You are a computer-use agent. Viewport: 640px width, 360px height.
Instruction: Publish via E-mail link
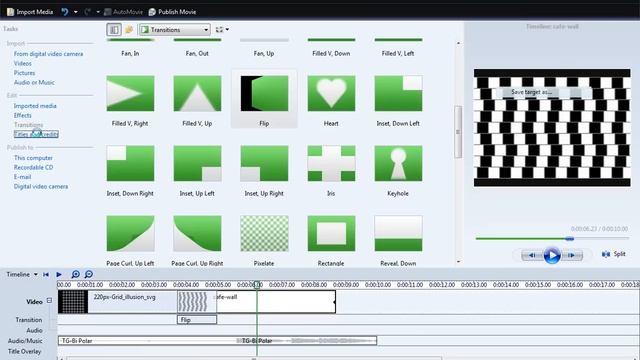click(x=22, y=177)
